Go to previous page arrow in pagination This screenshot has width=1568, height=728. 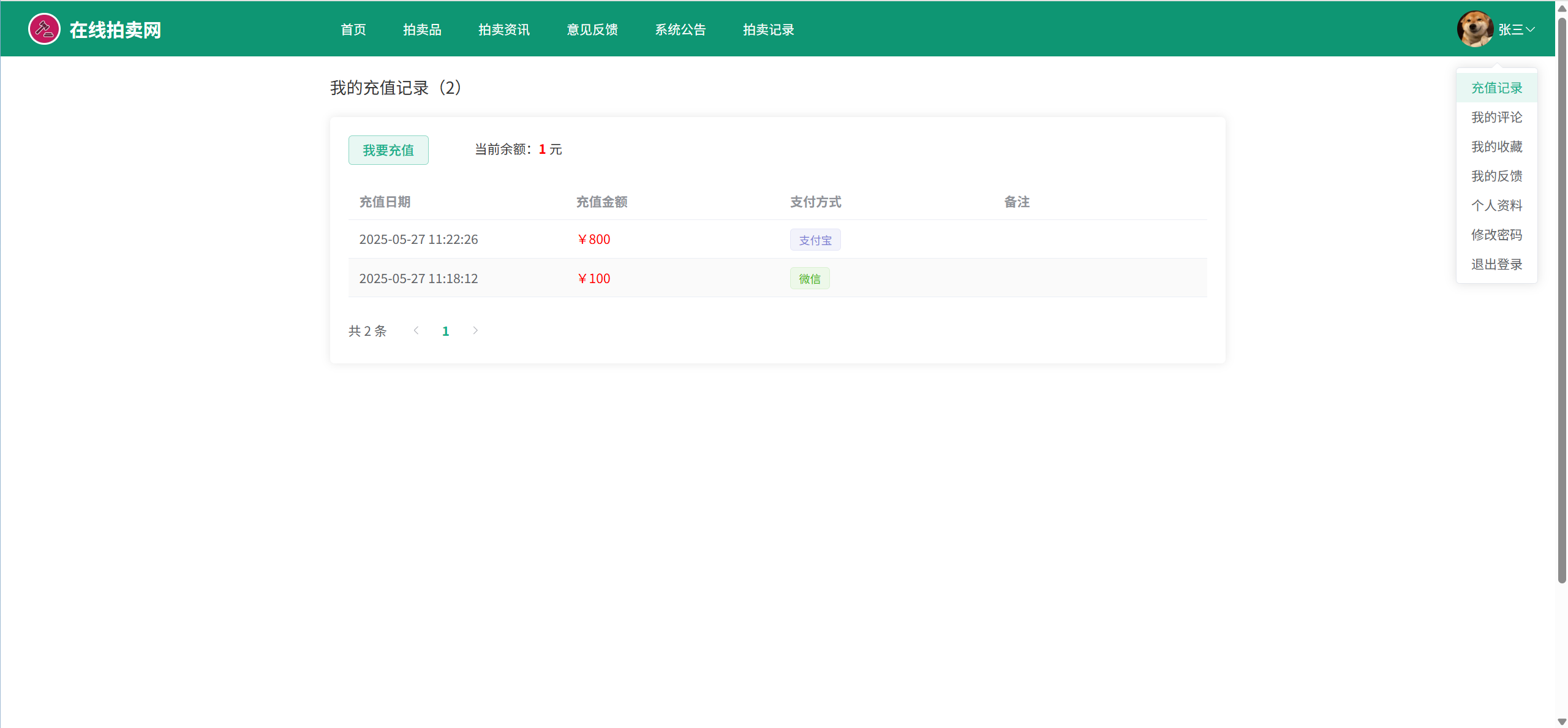tap(417, 331)
